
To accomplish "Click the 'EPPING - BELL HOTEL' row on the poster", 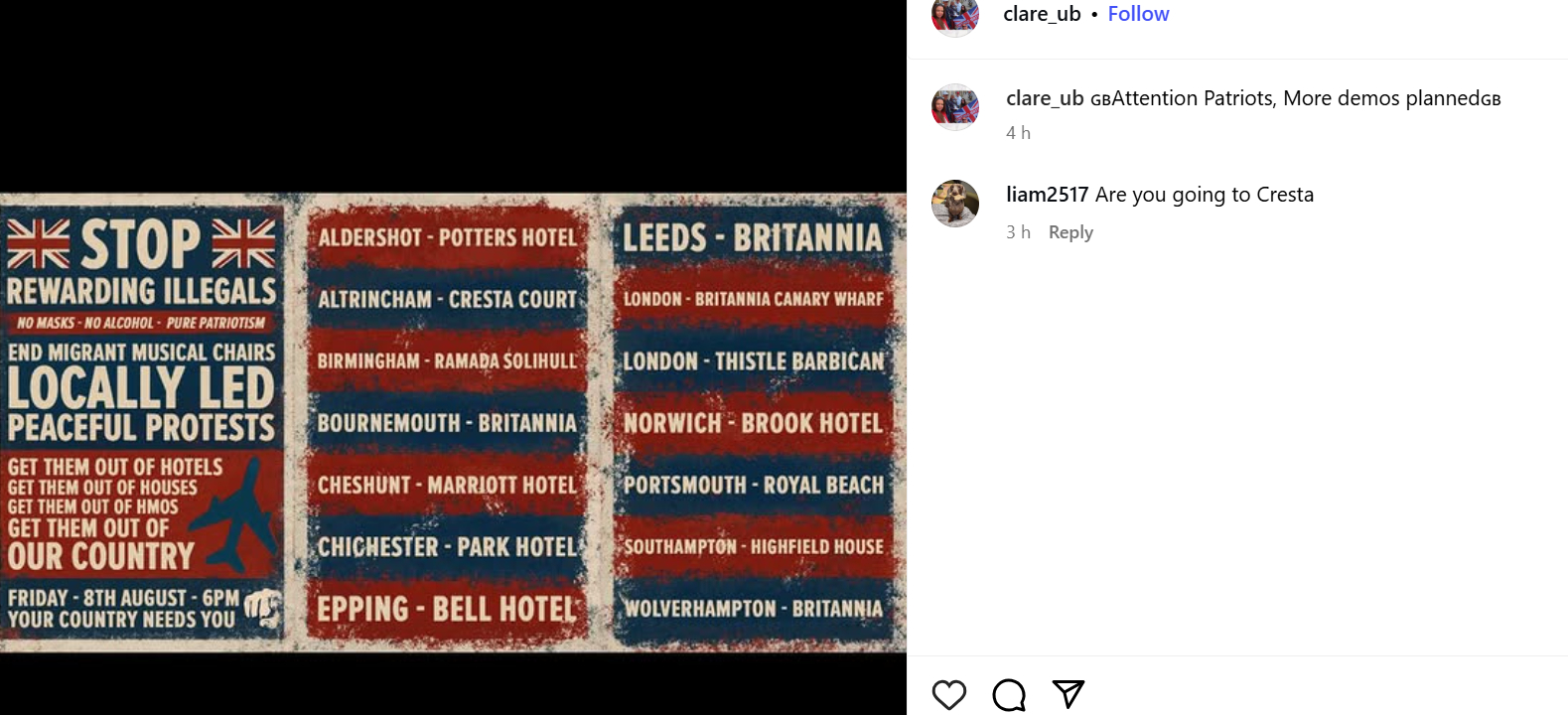I will click(447, 609).
